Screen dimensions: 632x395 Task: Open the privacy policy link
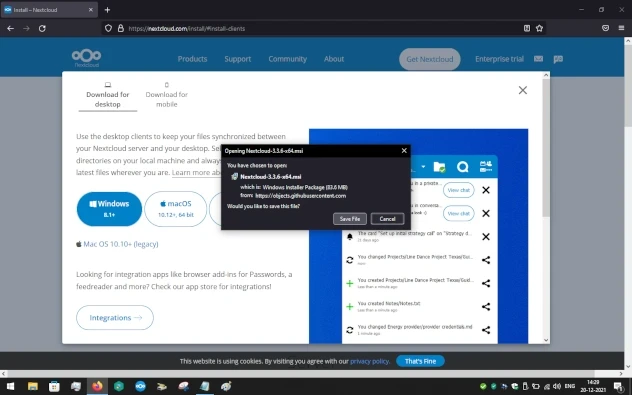[370, 361]
